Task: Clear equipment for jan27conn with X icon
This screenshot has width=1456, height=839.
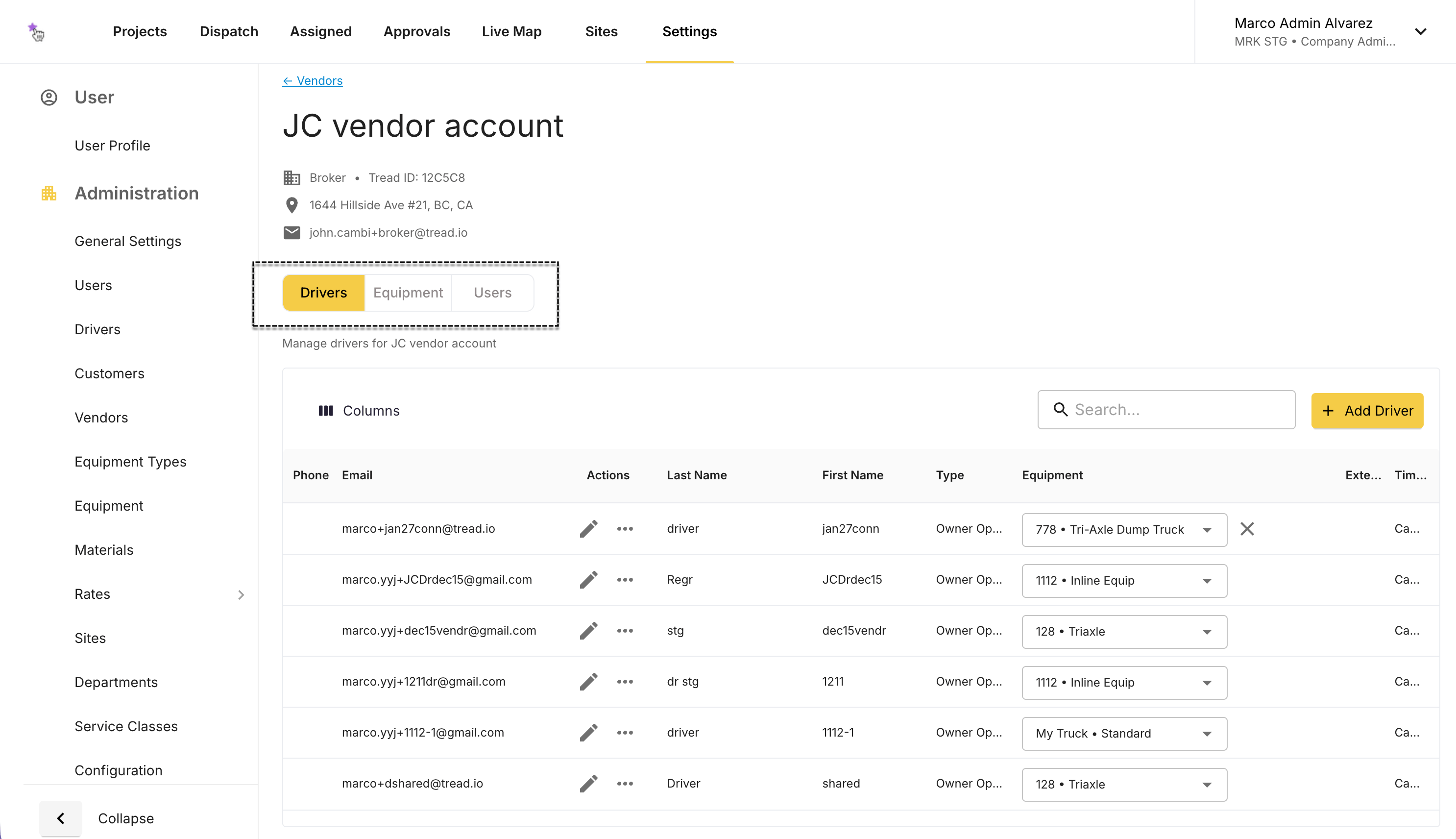Action: pyautogui.click(x=1247, y=529)
